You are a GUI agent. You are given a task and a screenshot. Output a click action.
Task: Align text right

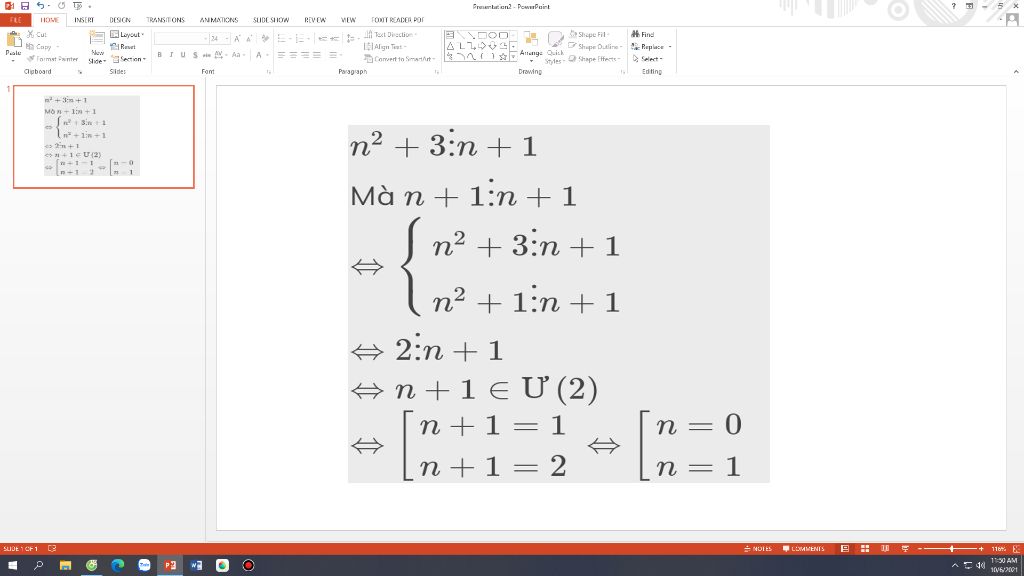(x=305, y=55)
